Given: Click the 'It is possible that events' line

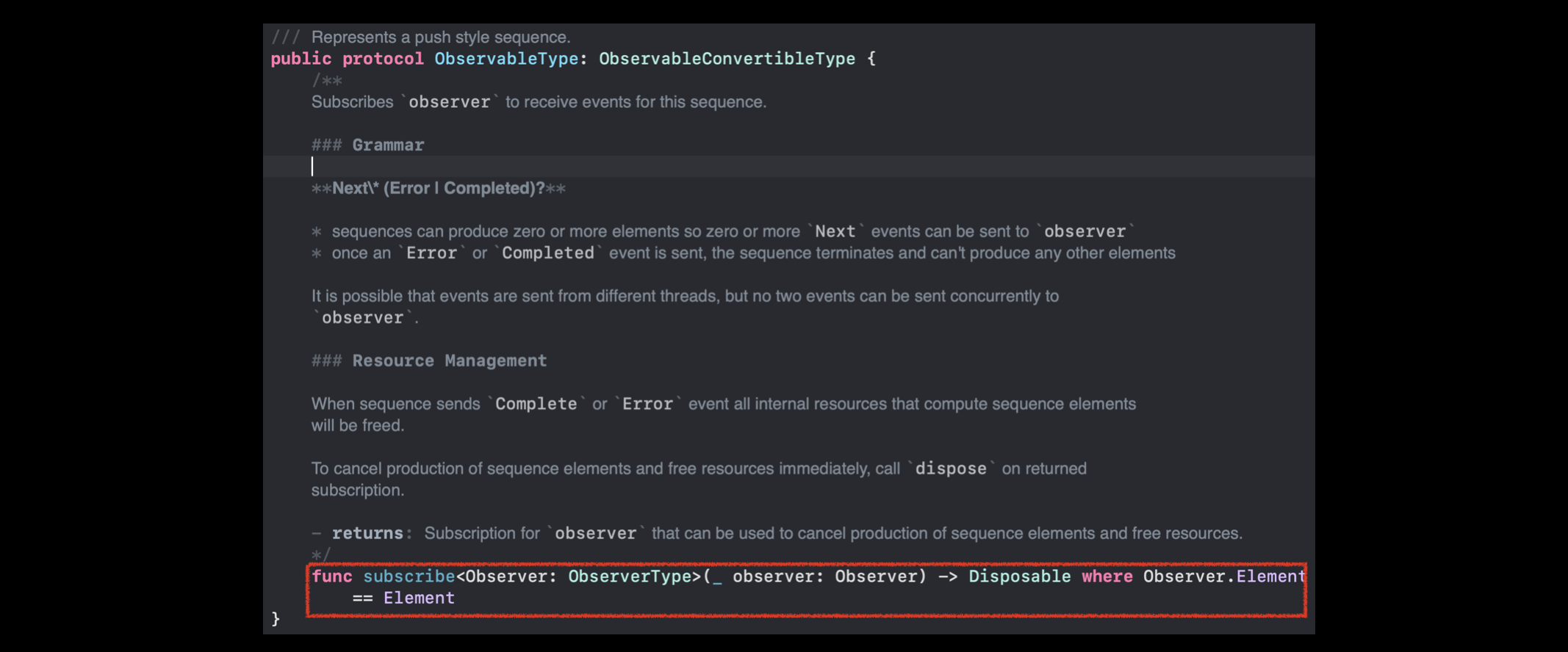Looking at the screenshot, I should pyautogui.click(x=685, y=296).
